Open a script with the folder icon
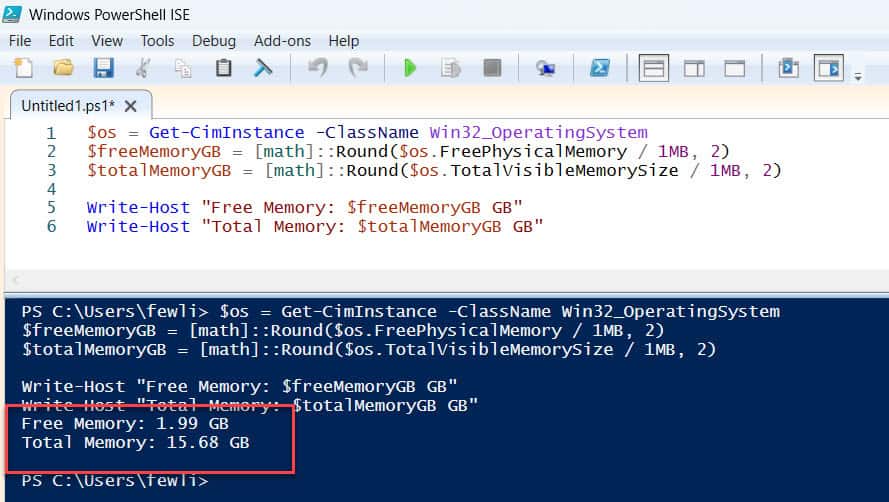This screenshot has width=889, height=502. click(x=64, y=68)
